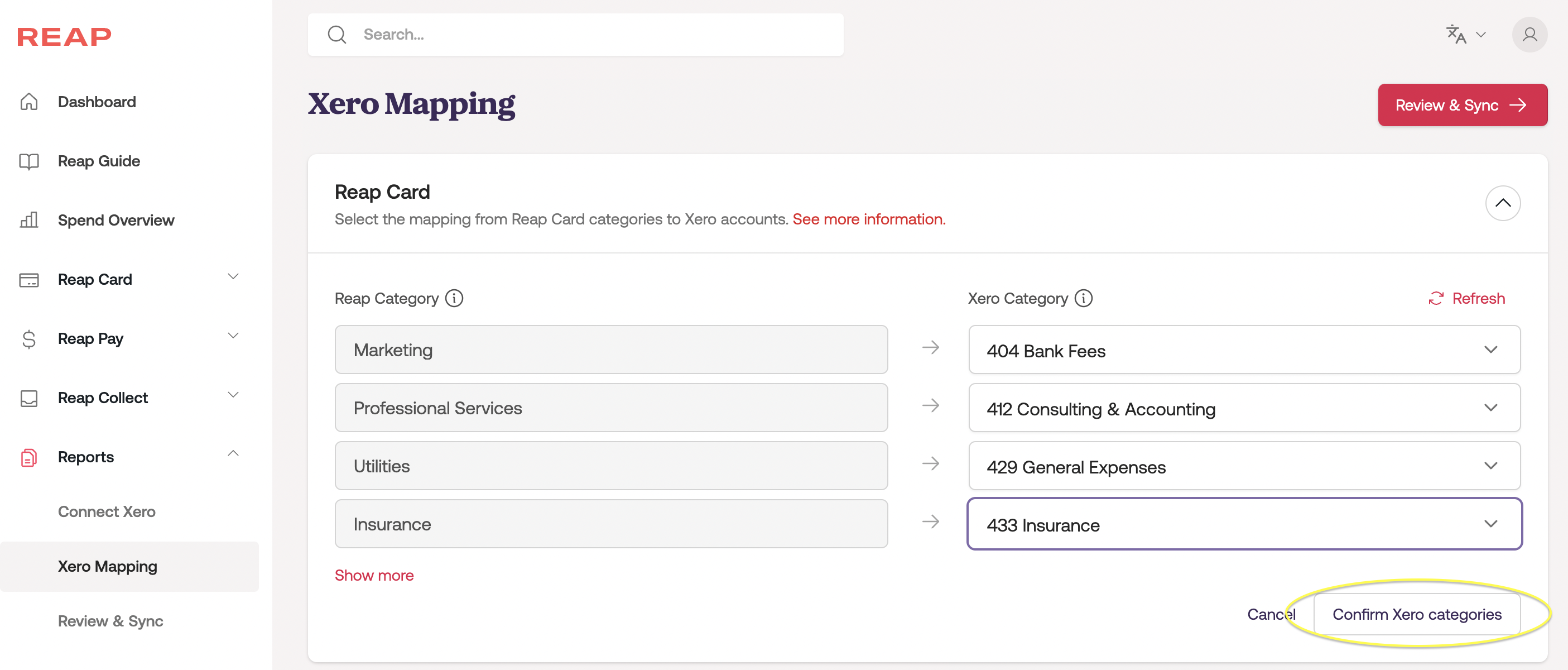Viewport: 1568px width, 670px height.
Task: Open Review & Sync sidebar item
Action: [110, 621]
